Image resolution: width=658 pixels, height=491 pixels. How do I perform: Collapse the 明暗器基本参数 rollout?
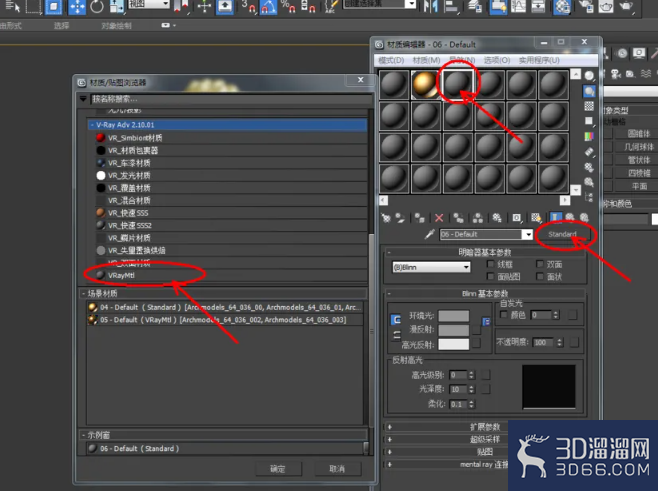(484, 252)
